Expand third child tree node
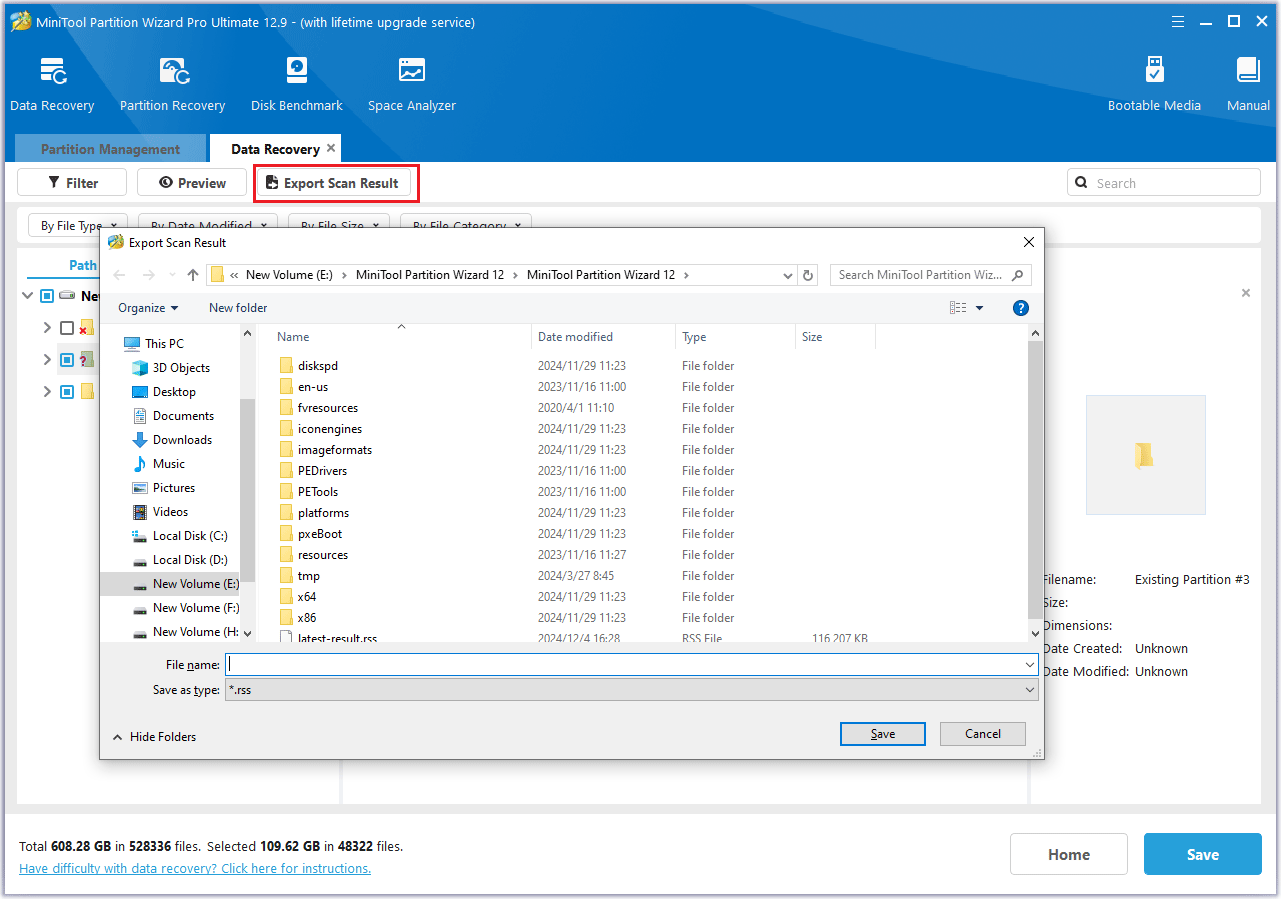 46,392
